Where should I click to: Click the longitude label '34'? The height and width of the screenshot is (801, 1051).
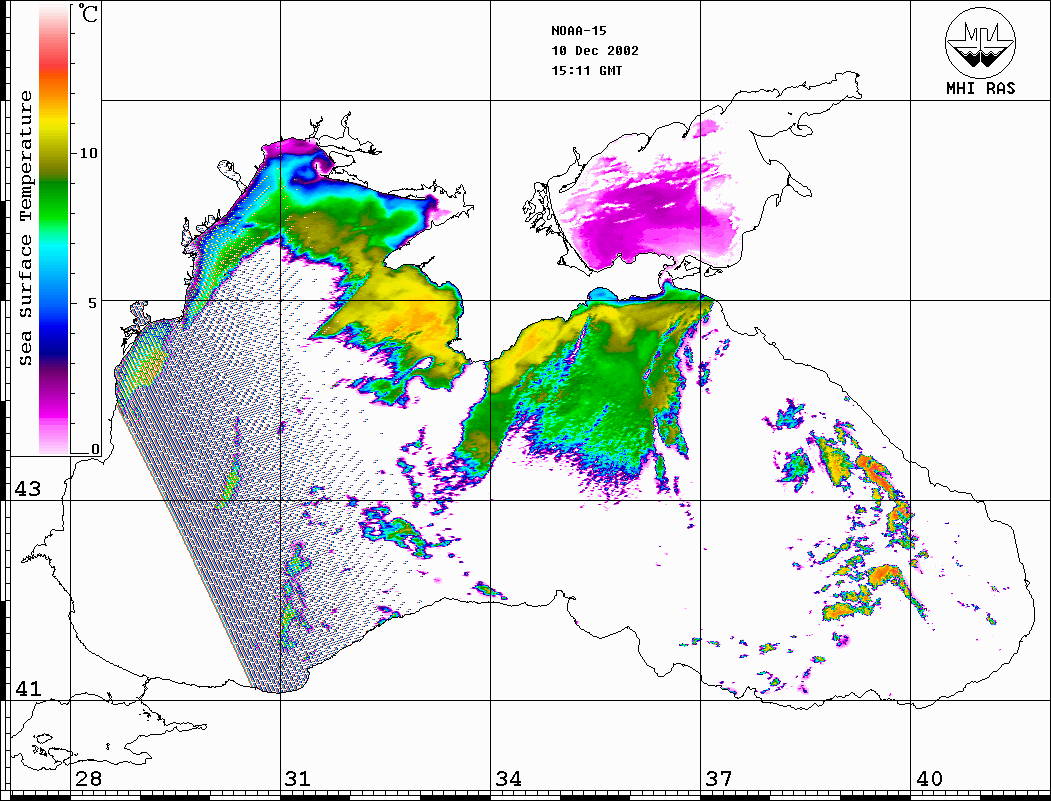click(x=509, y=778)
